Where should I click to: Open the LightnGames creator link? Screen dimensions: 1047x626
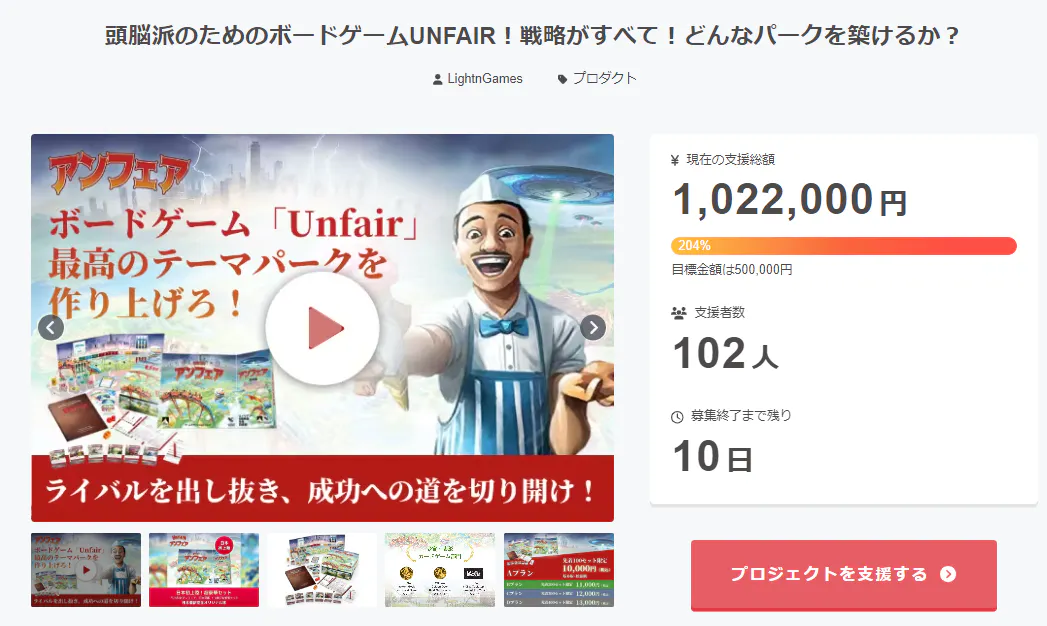point(485,79)
